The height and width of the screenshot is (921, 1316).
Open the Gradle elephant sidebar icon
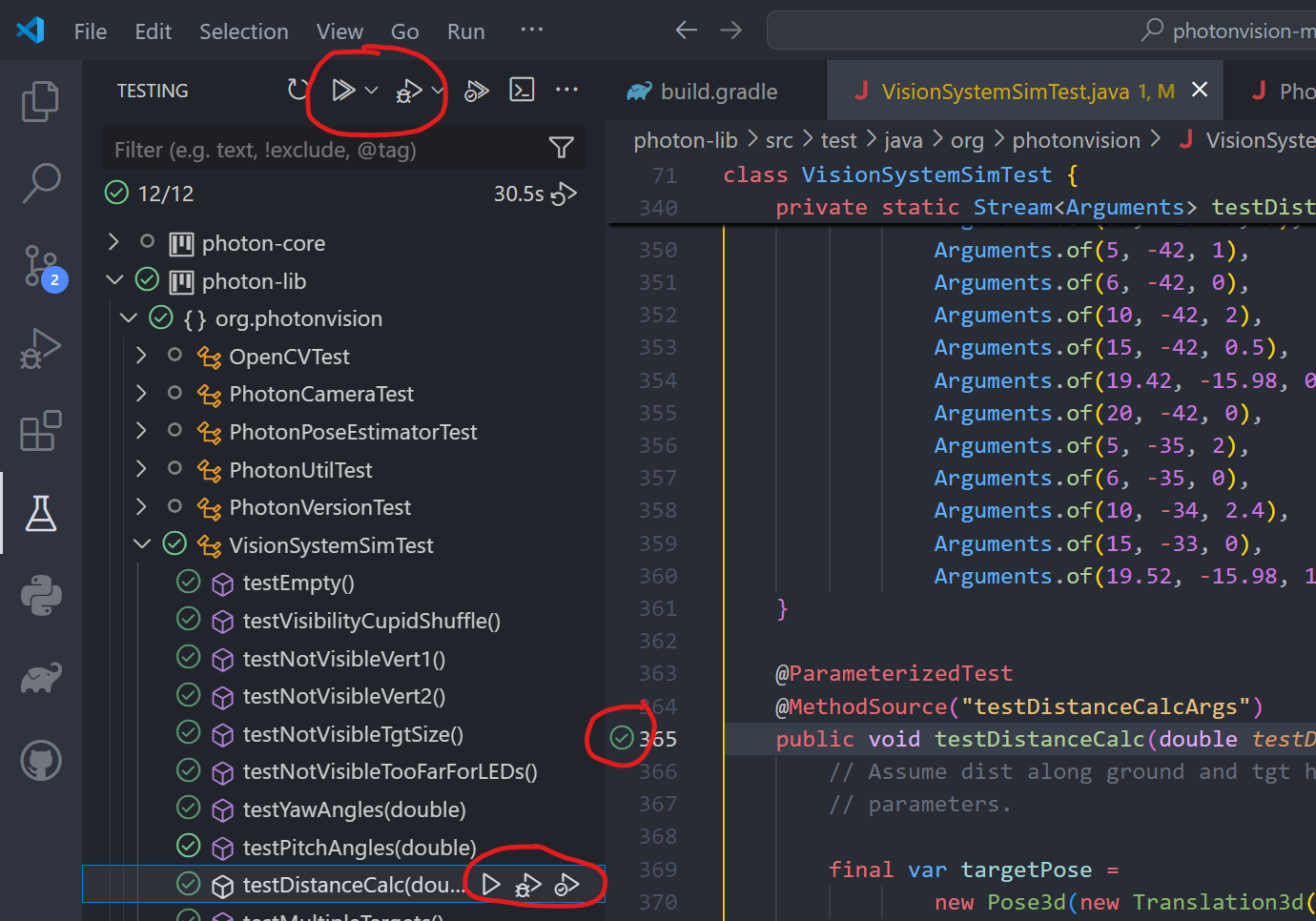[x=40, y=678]
